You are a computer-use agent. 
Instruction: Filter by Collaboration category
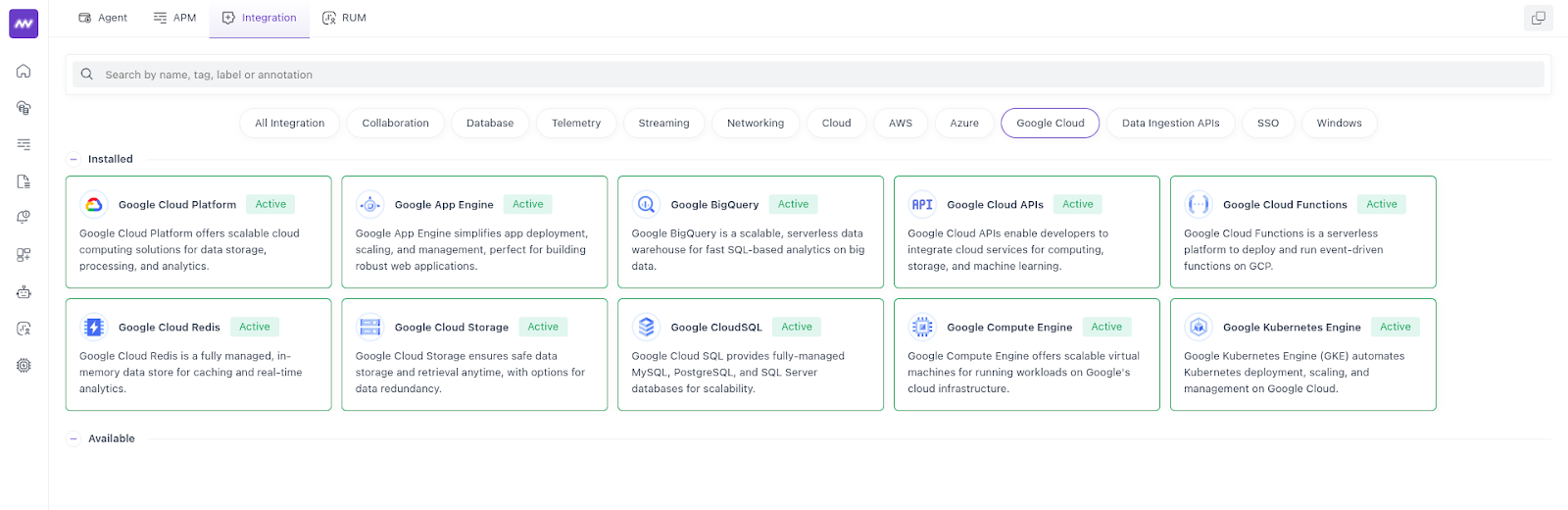click(396, 124)
